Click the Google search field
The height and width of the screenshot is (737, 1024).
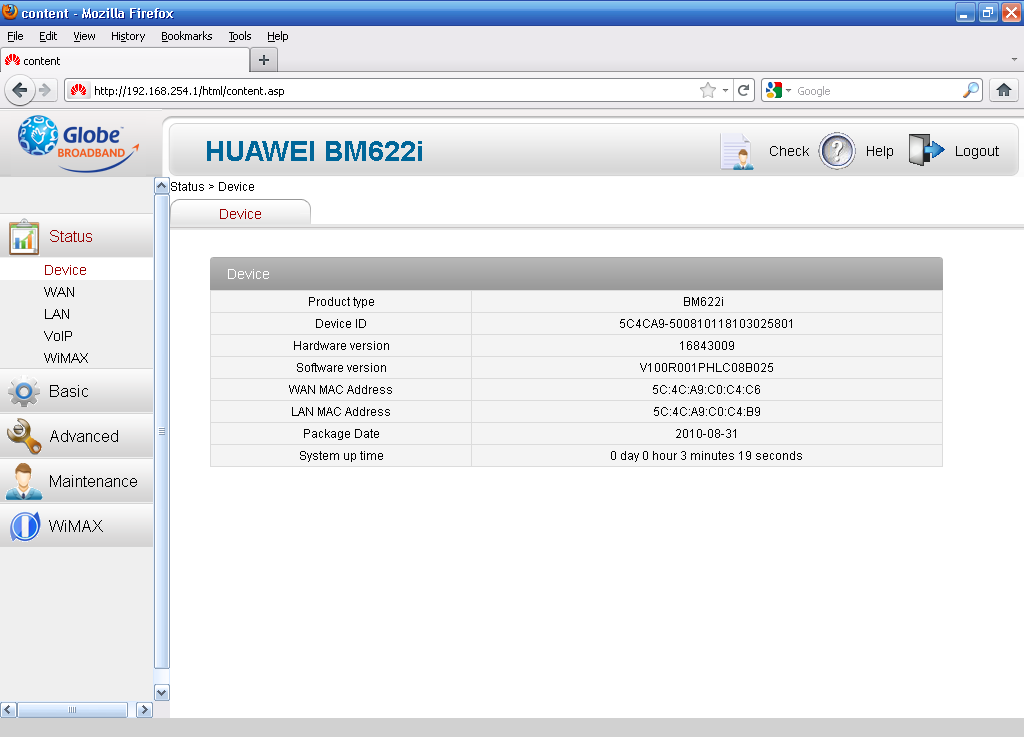pos(877,91)
